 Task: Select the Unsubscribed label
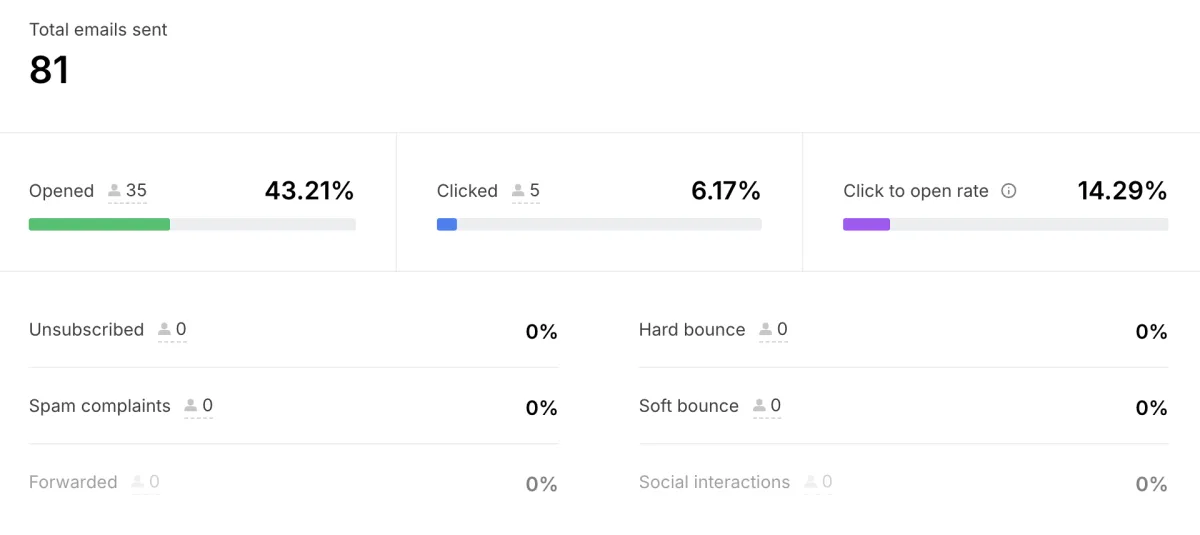coord(86,330)
